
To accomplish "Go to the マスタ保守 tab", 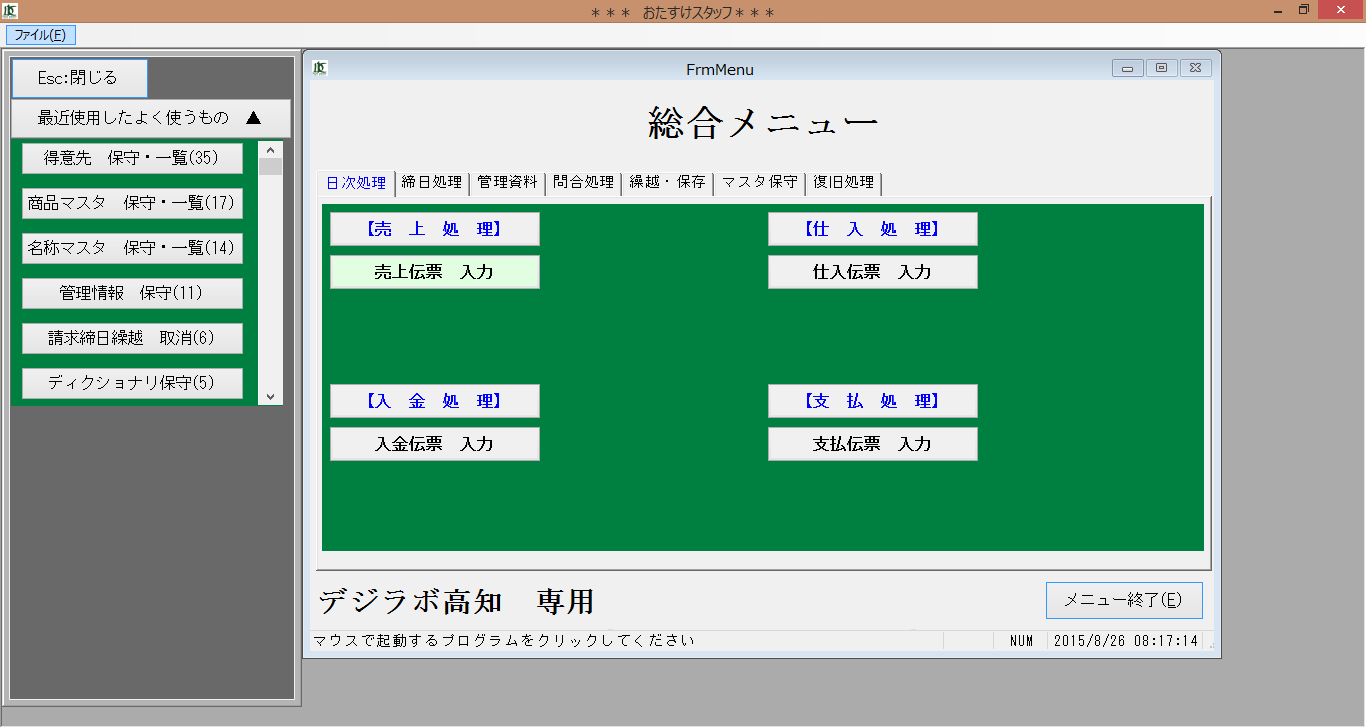I will [x=759, y=183].
